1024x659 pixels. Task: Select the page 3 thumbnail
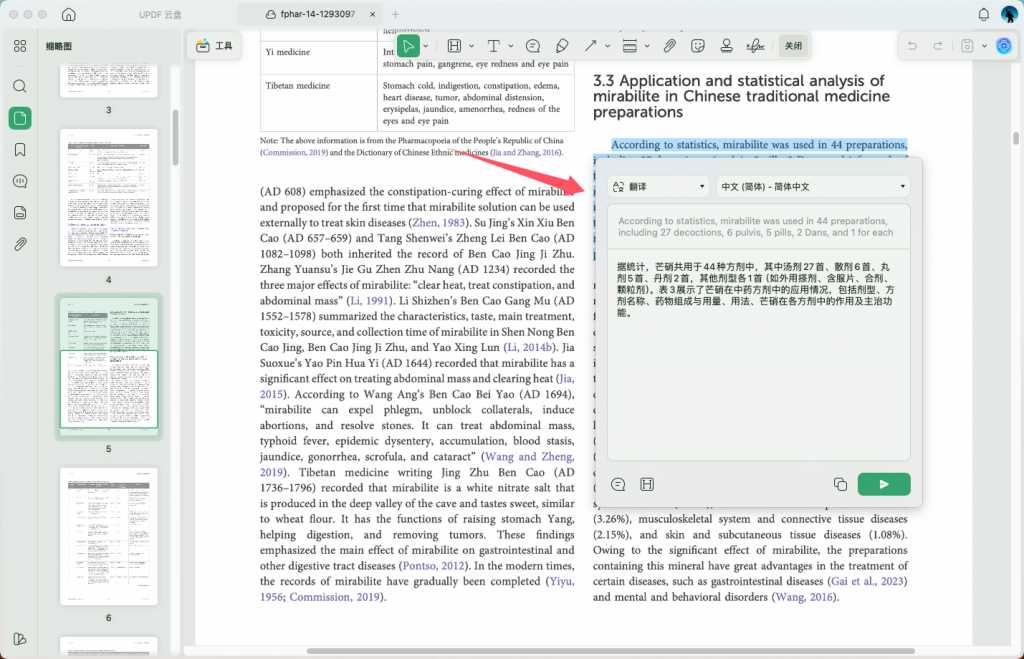[x=108, y=81]
